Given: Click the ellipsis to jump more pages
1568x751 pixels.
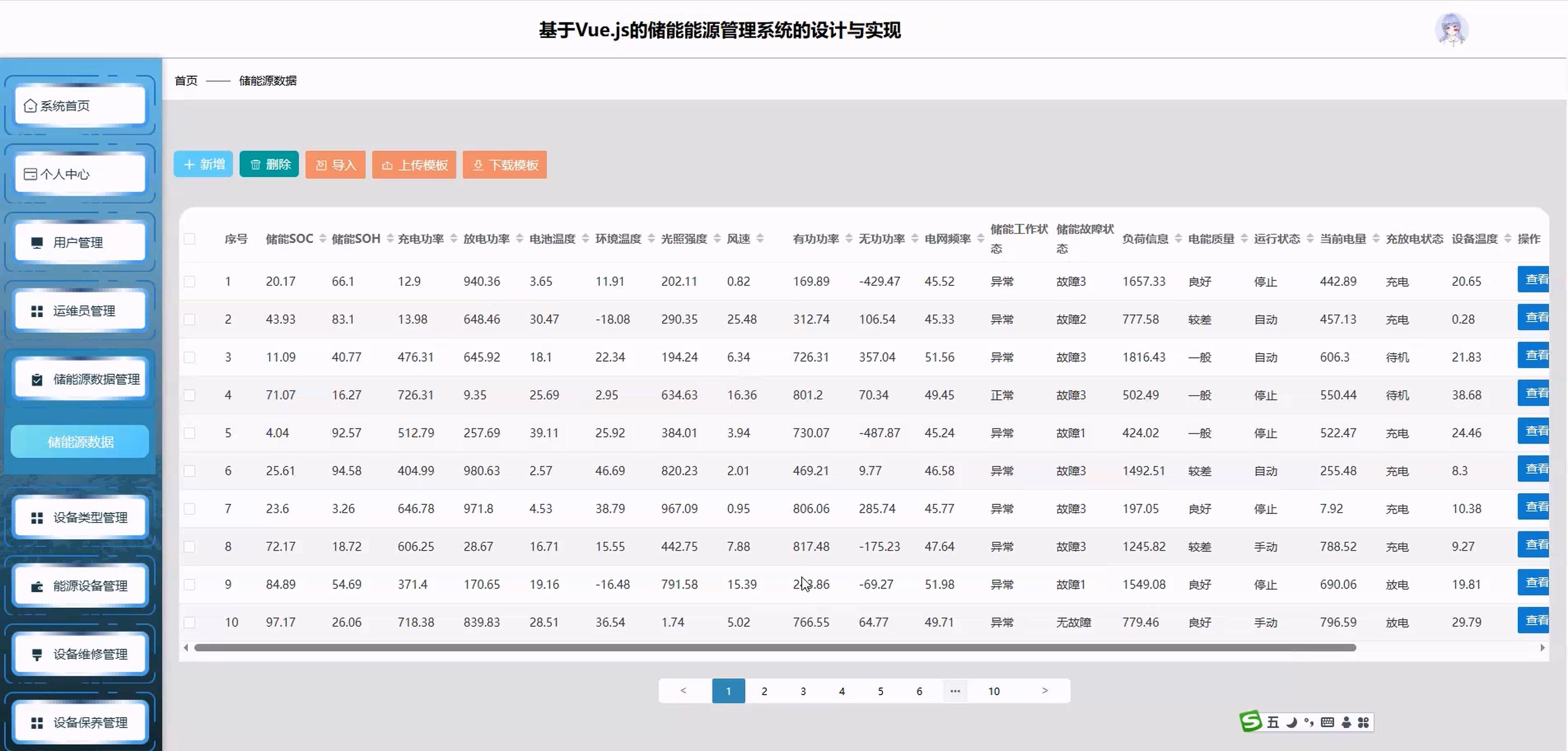Looking at the screenshot, I should click(955, 691).
